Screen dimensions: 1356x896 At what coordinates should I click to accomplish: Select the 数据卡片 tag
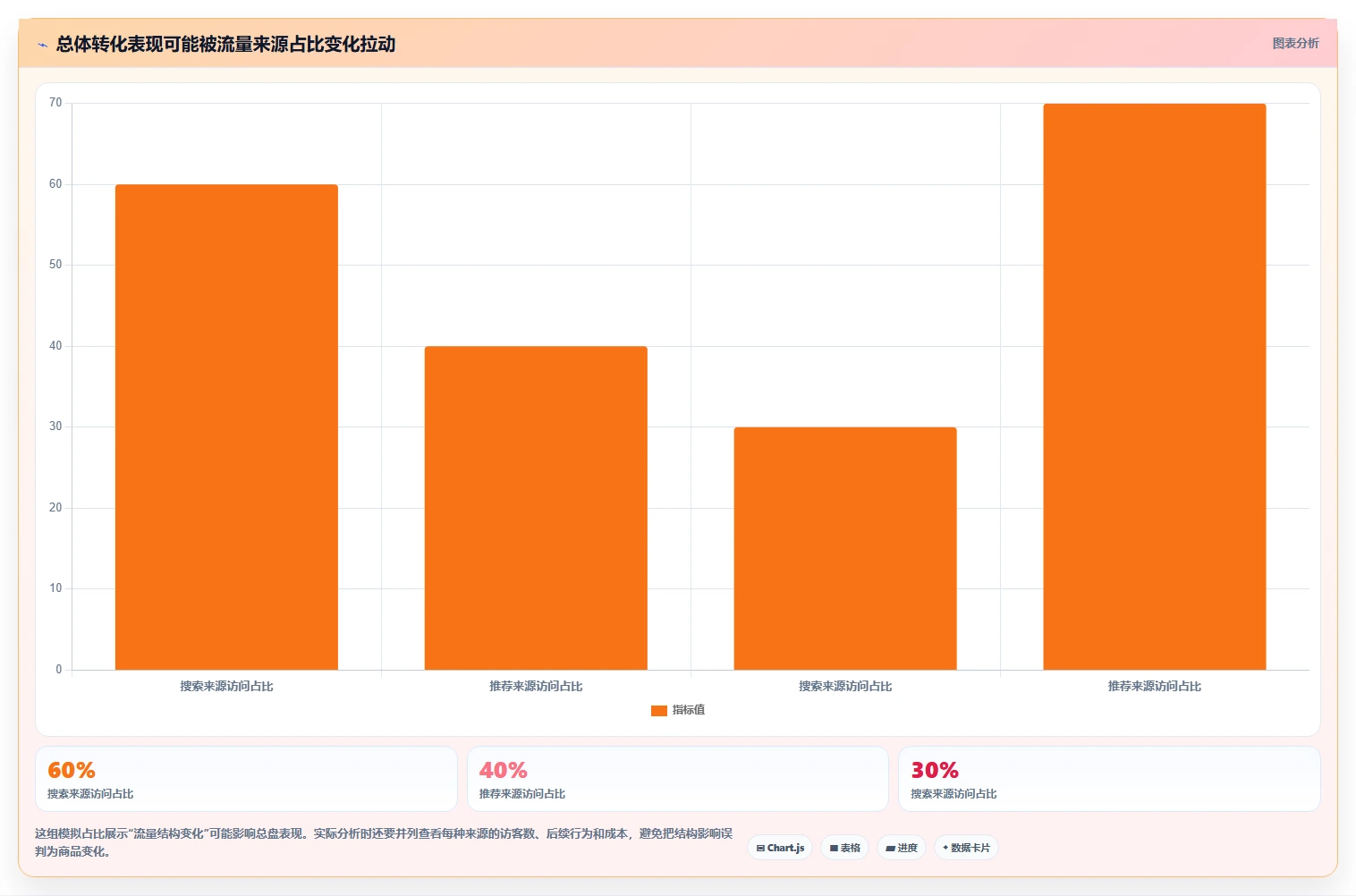tap(966, 848)
